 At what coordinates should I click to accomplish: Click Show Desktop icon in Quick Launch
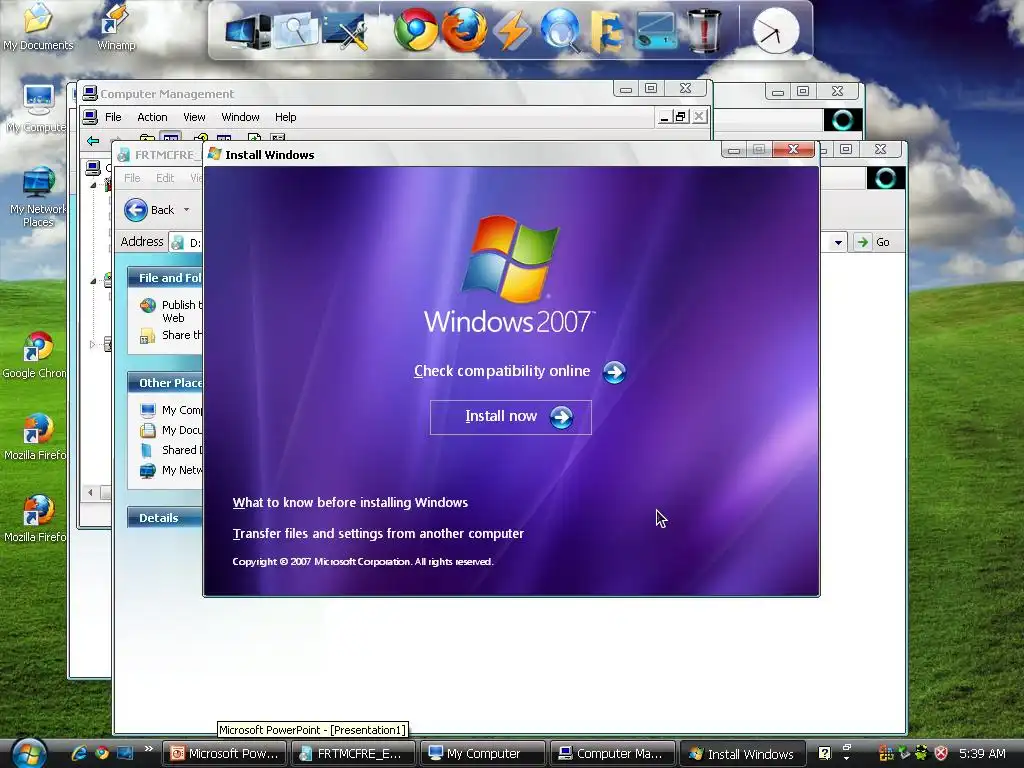tap(125, 753)
